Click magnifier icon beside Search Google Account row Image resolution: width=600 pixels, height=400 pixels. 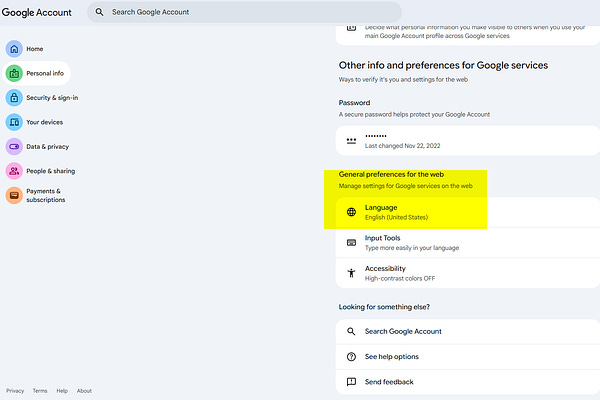pyautogui.click(x=351, y=331)
